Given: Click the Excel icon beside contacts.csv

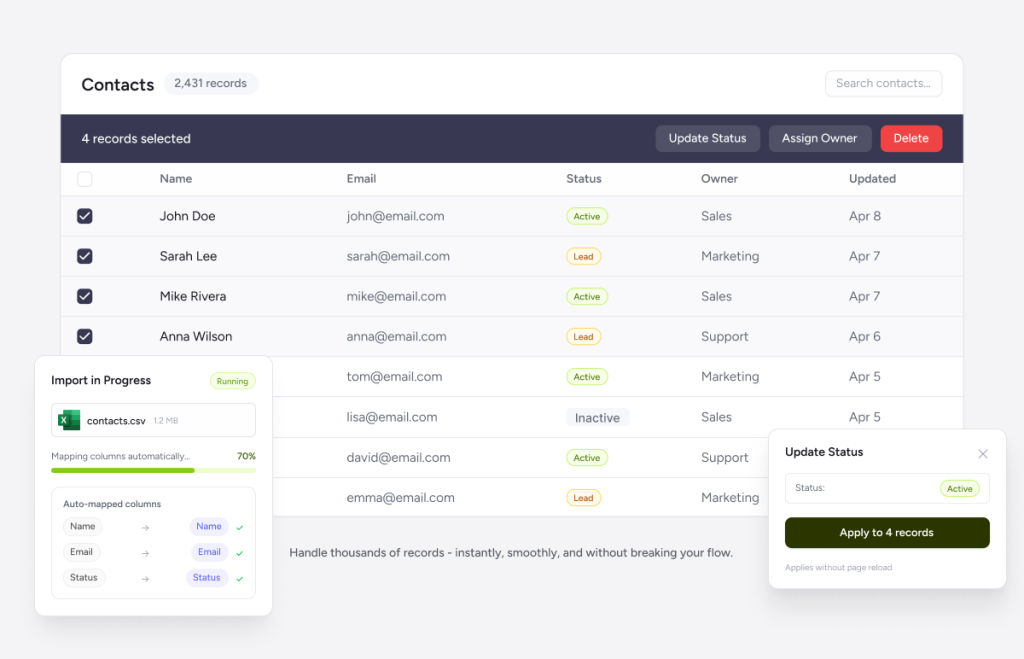Looking at the screenshot, I should click(x=69, y=420).
